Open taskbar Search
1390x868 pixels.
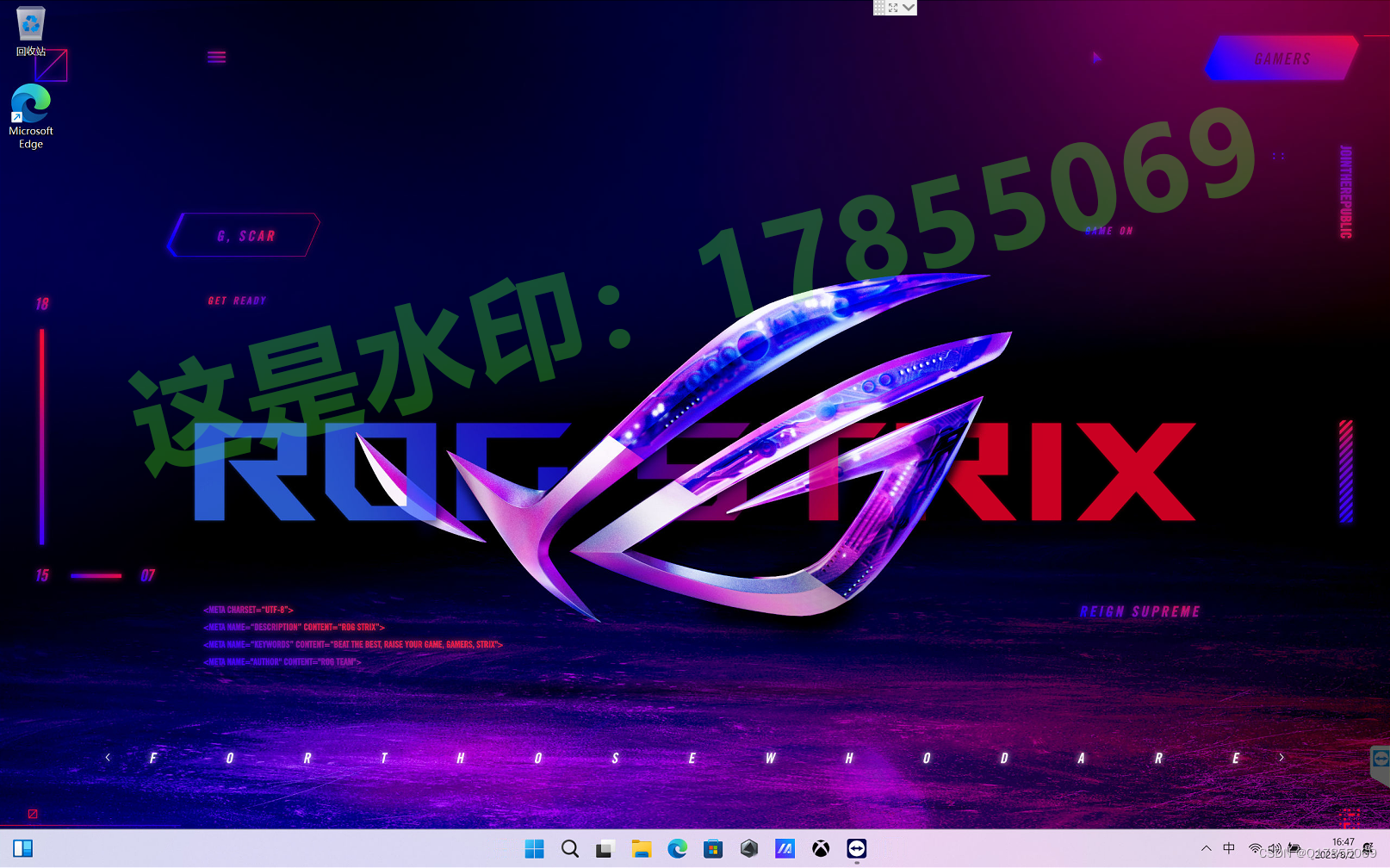coord(570,849)
